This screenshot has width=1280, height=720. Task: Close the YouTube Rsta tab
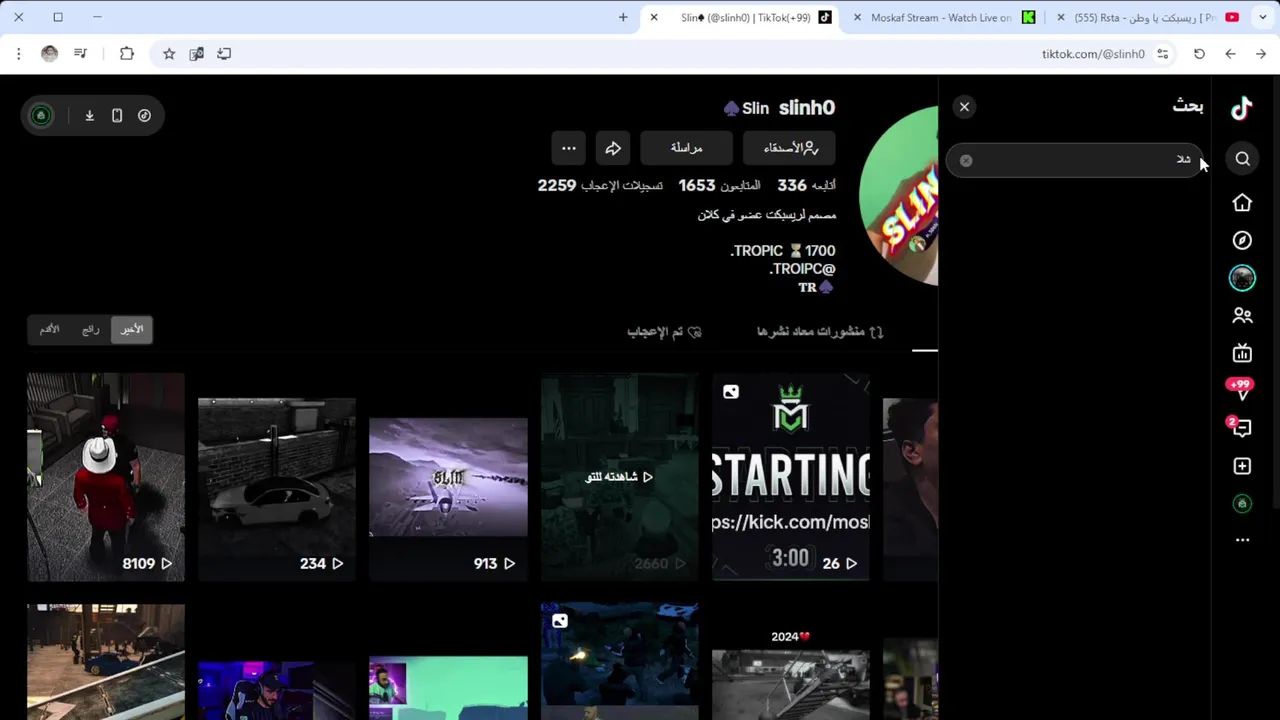tap(1061, 17)
